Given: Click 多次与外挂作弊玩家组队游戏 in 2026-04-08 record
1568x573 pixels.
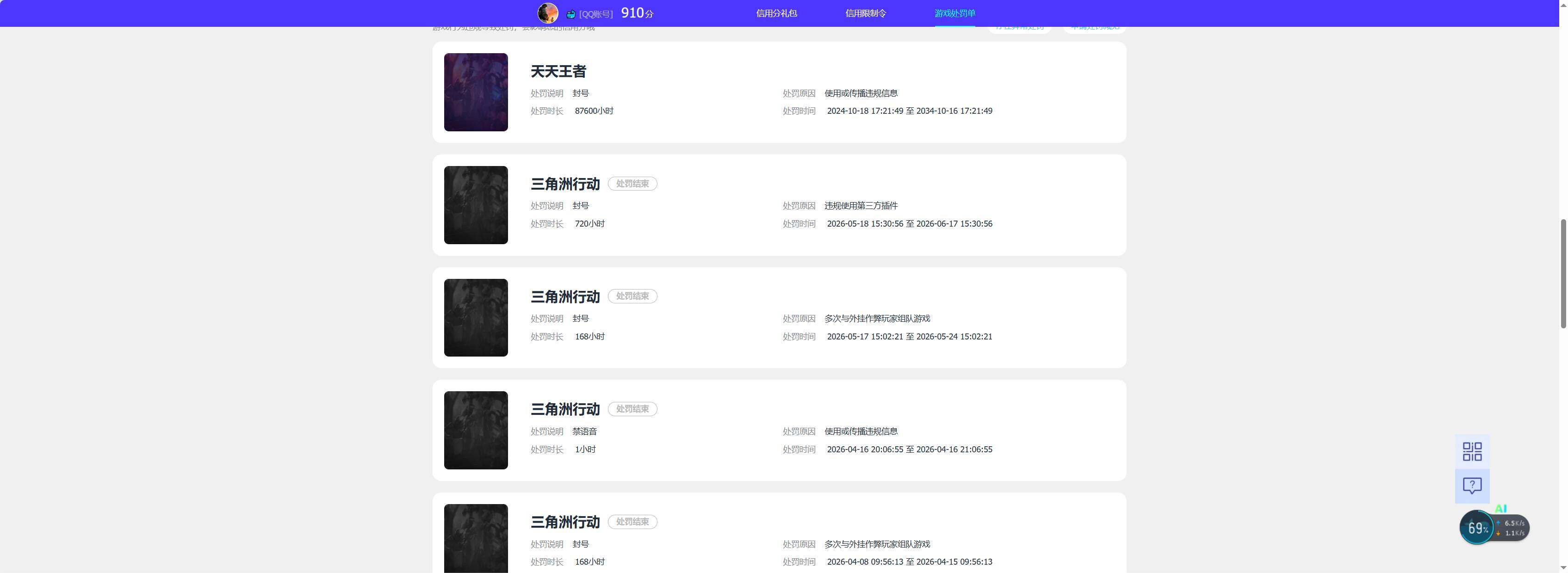Looking at the screenshot, I should pos(877,544).
